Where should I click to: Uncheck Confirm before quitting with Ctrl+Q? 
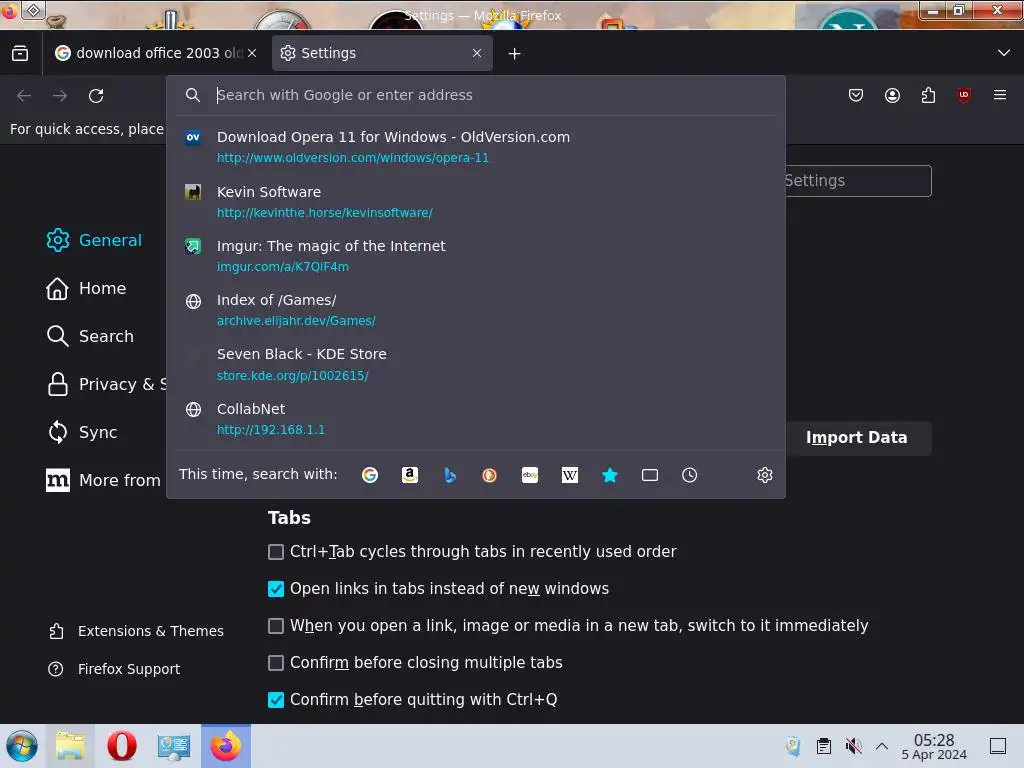click(276, 700)
